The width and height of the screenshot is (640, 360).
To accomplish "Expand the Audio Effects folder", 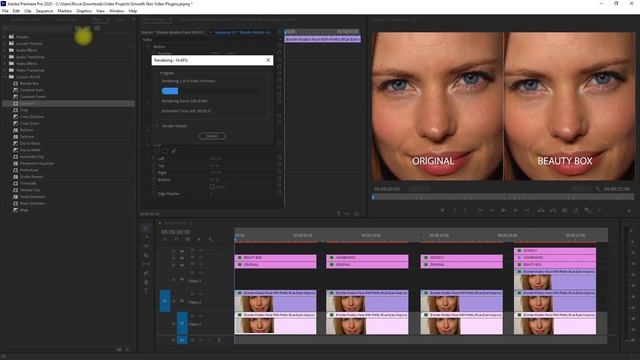I will 5,50.
